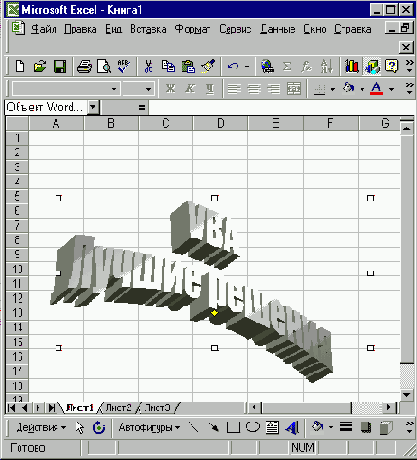Expand the font name dropdown
The image size is (417, 460).
coord(114,89)
